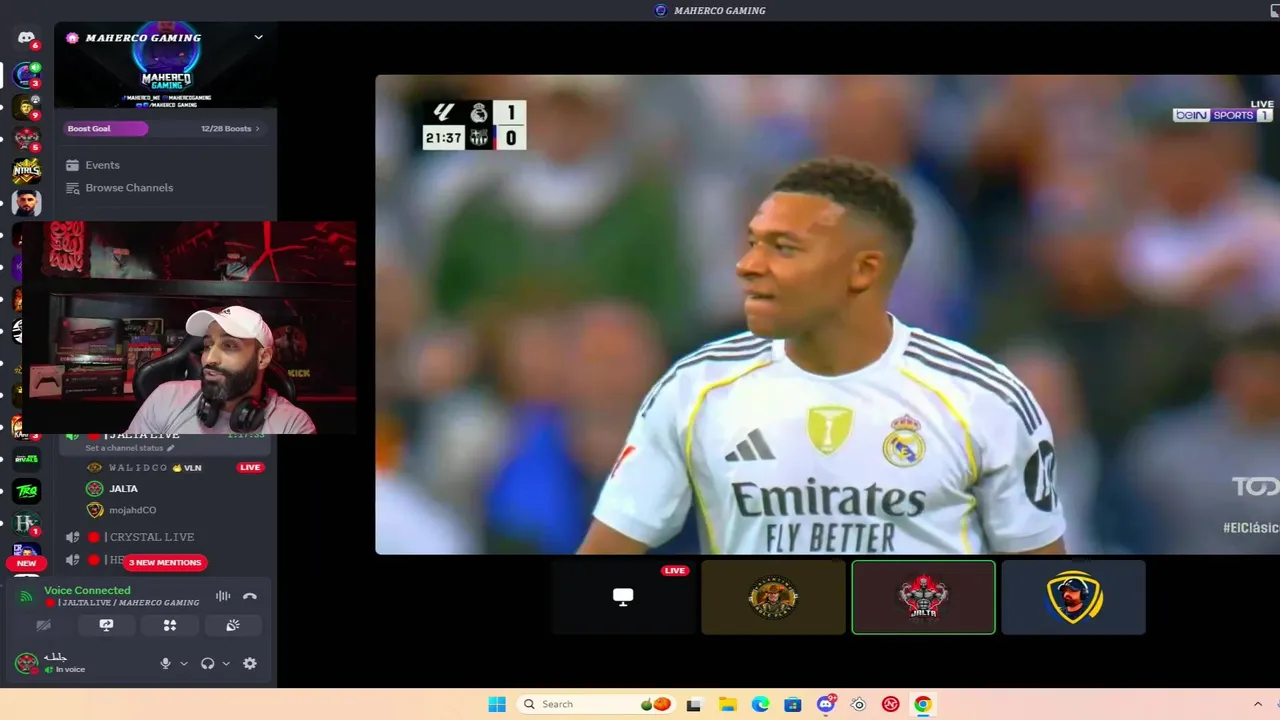Screen dimensions: 1280x720
Task: Disconnect from voice with hang-up icon
Action: 250,596
